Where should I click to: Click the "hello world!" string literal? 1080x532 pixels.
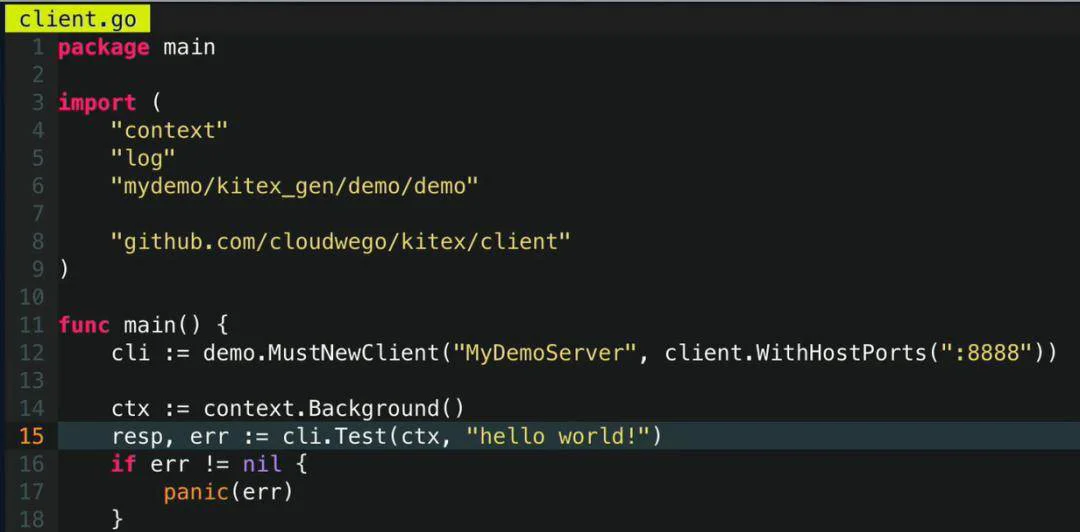(557, 436)
